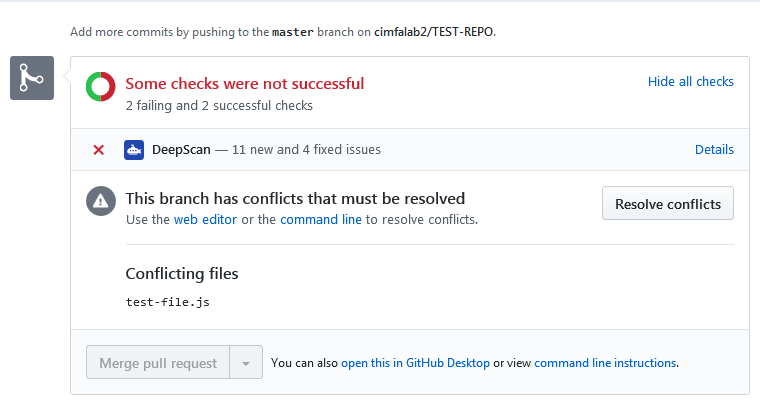The height and width of the screenshot is (410, 760).
Task: Click the Resolve conflicts button
Action: [668, 204]
